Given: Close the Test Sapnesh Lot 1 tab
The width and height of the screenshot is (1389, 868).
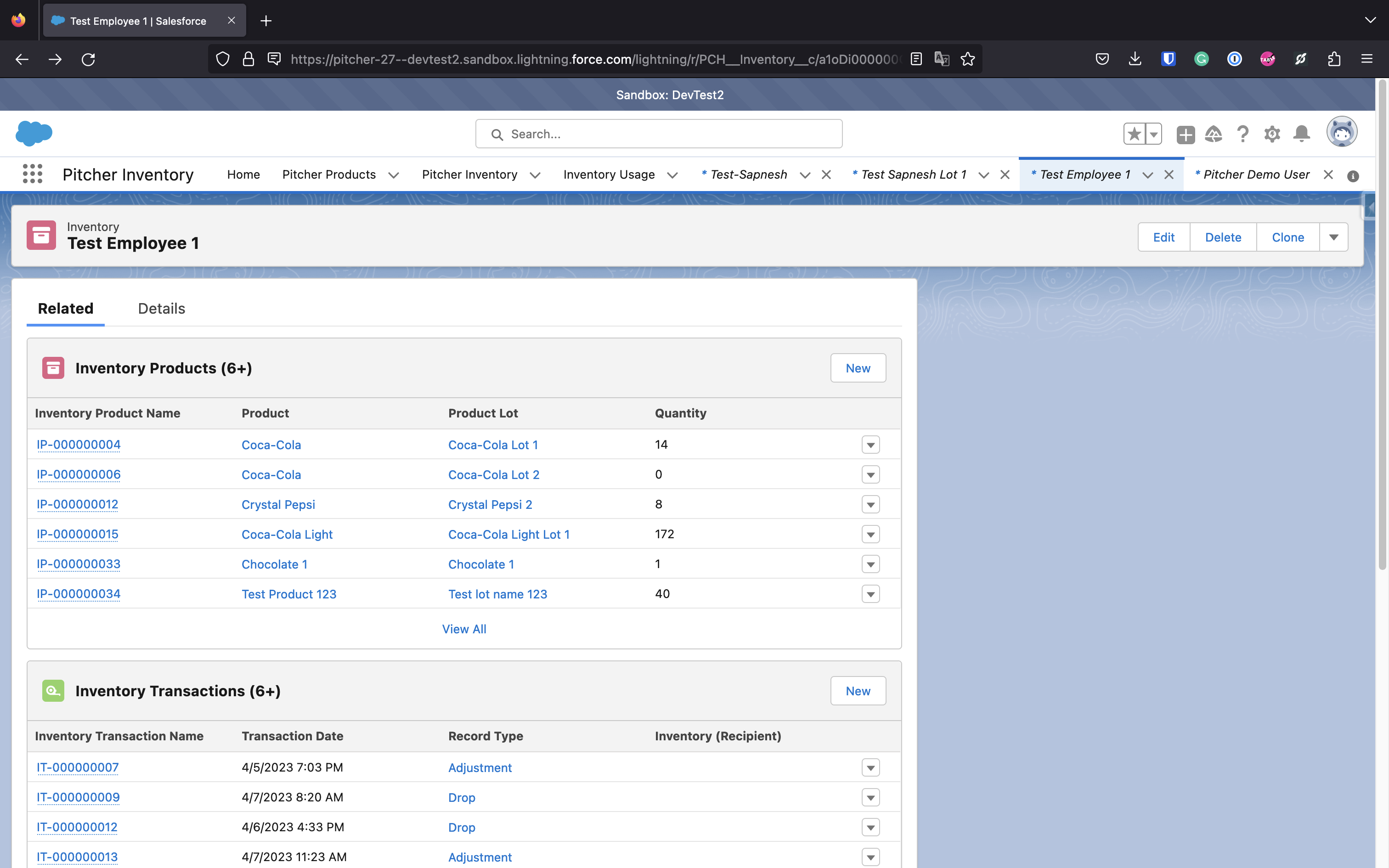Looking at the screenshot, I should [1005, 175].
